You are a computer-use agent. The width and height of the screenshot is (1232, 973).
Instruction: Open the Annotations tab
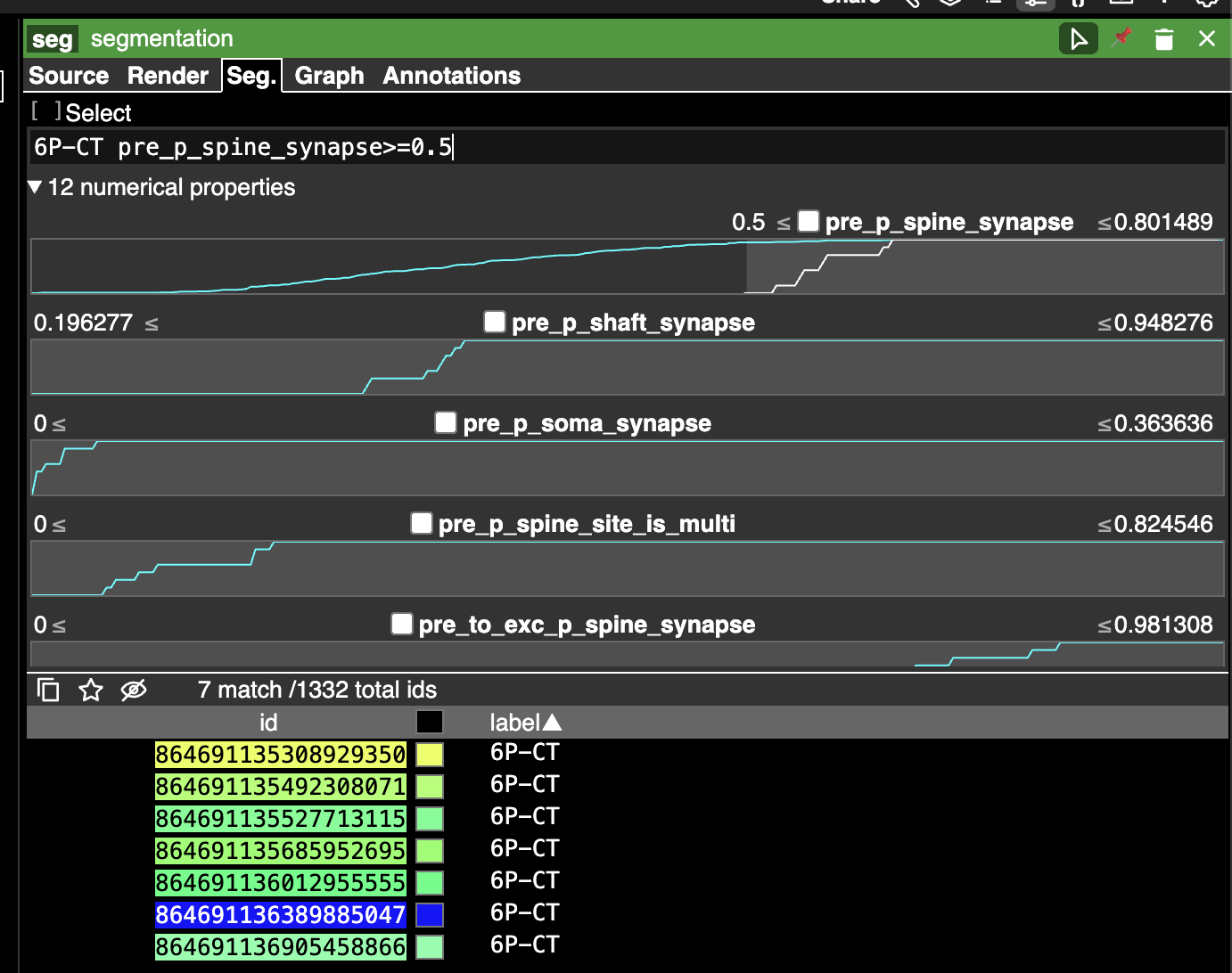452,76
